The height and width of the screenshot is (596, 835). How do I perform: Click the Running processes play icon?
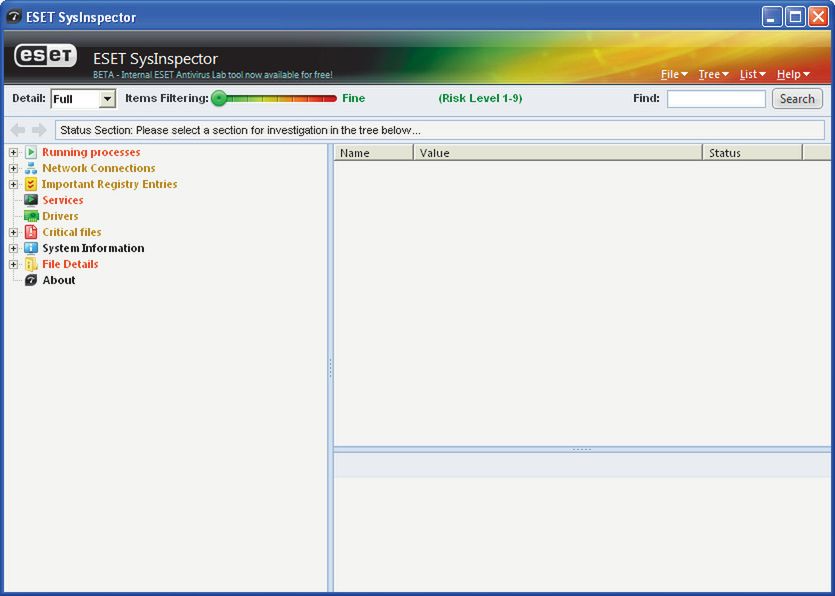[31, 152]
